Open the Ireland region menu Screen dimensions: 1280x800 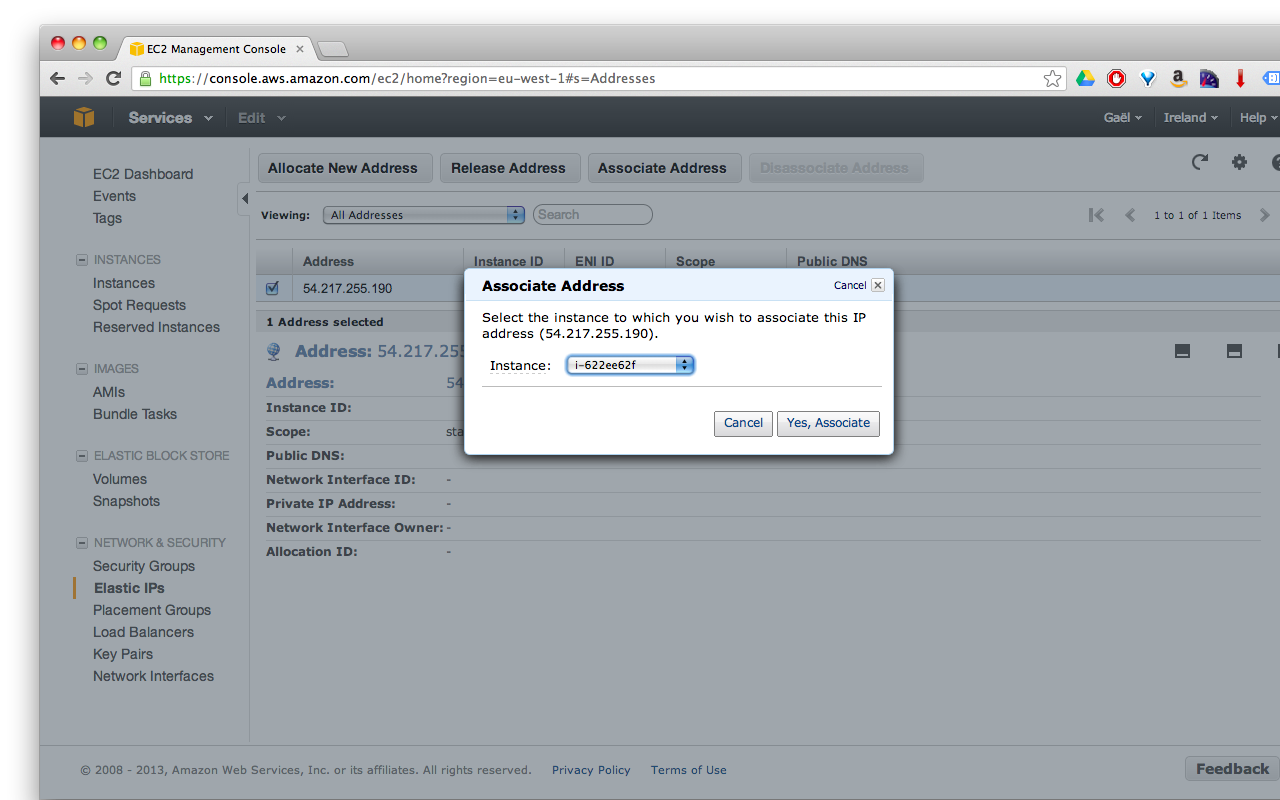tap(1191, 117)
